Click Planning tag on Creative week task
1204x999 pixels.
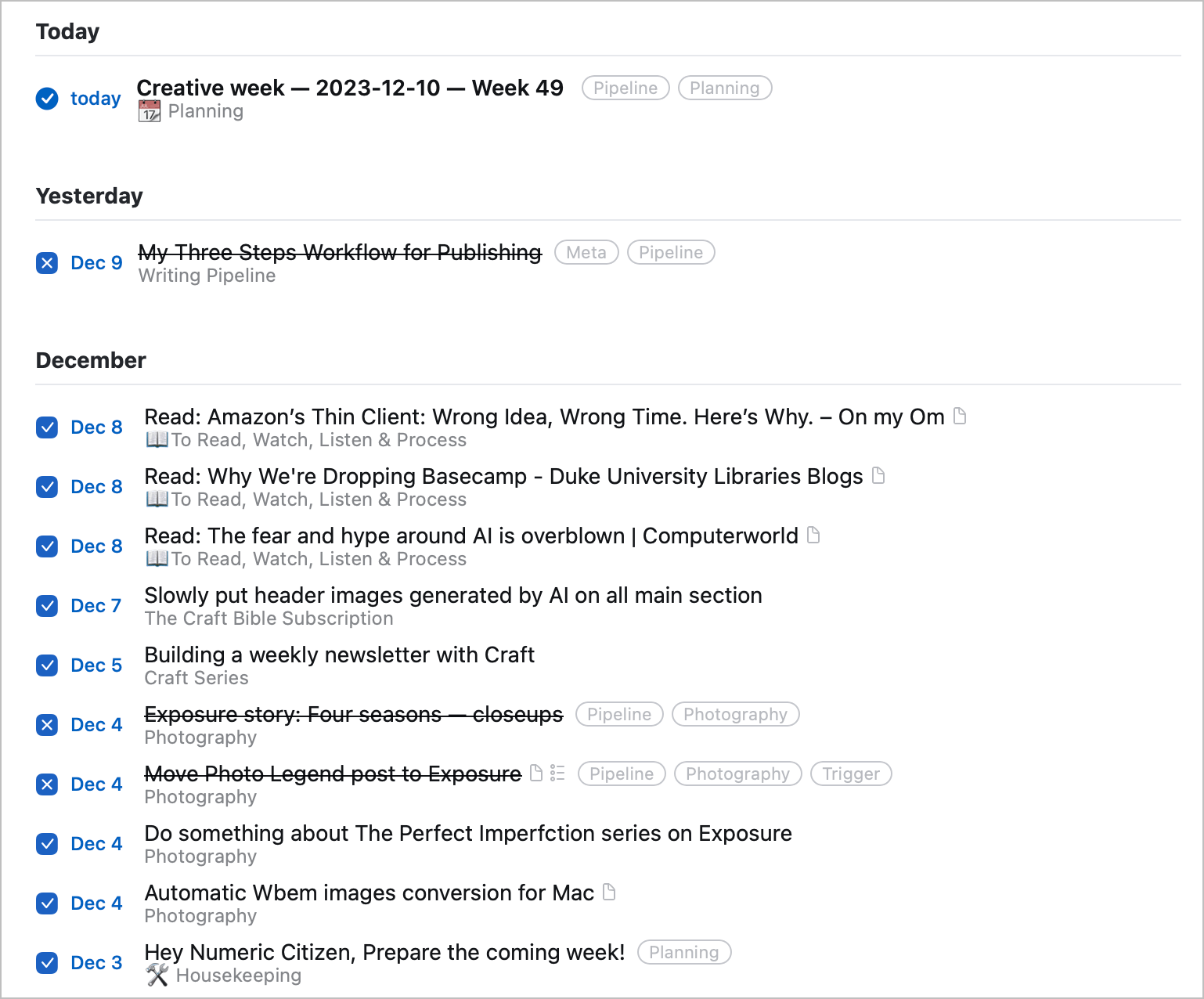[725, 88]
